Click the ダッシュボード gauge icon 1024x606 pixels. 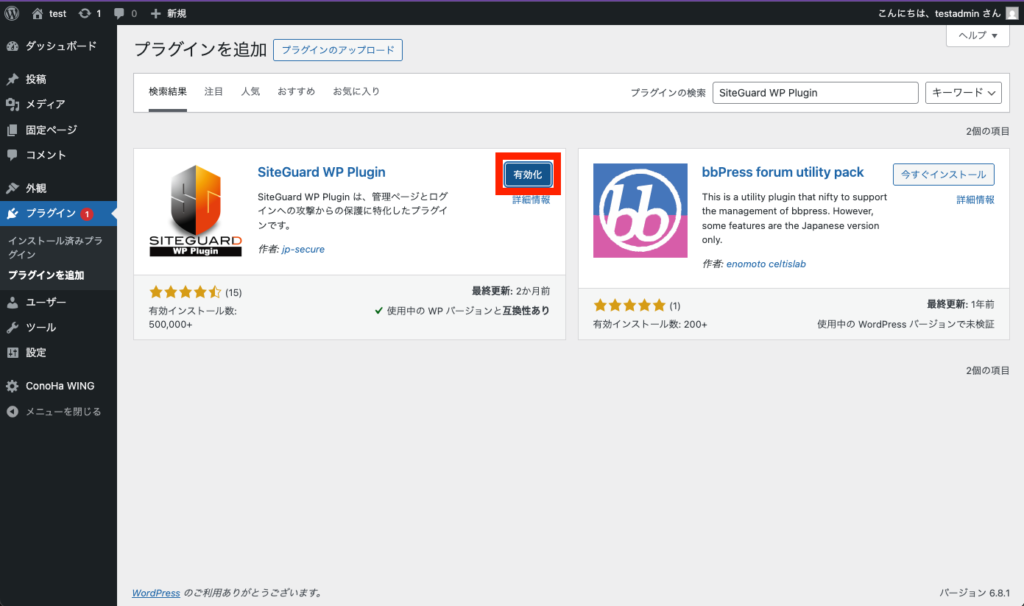[12, 46]
